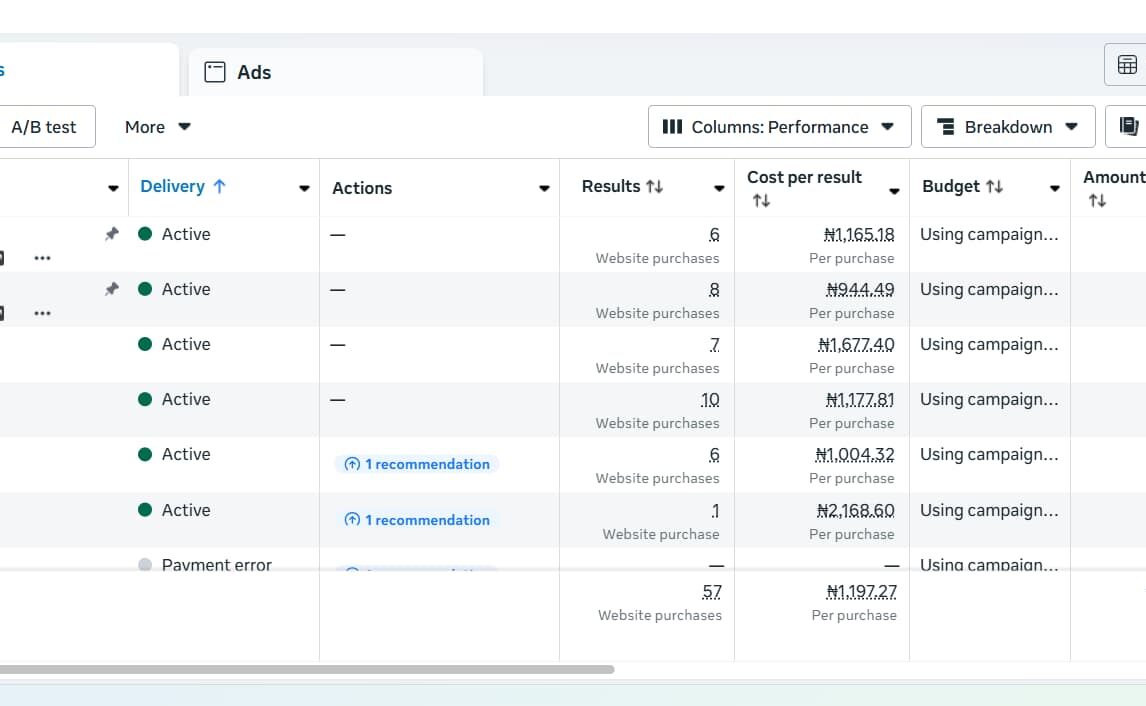Click Using campaign budget in the ₦1,165.18 row
Screen dimensions: 1146x706
[989, 235]
